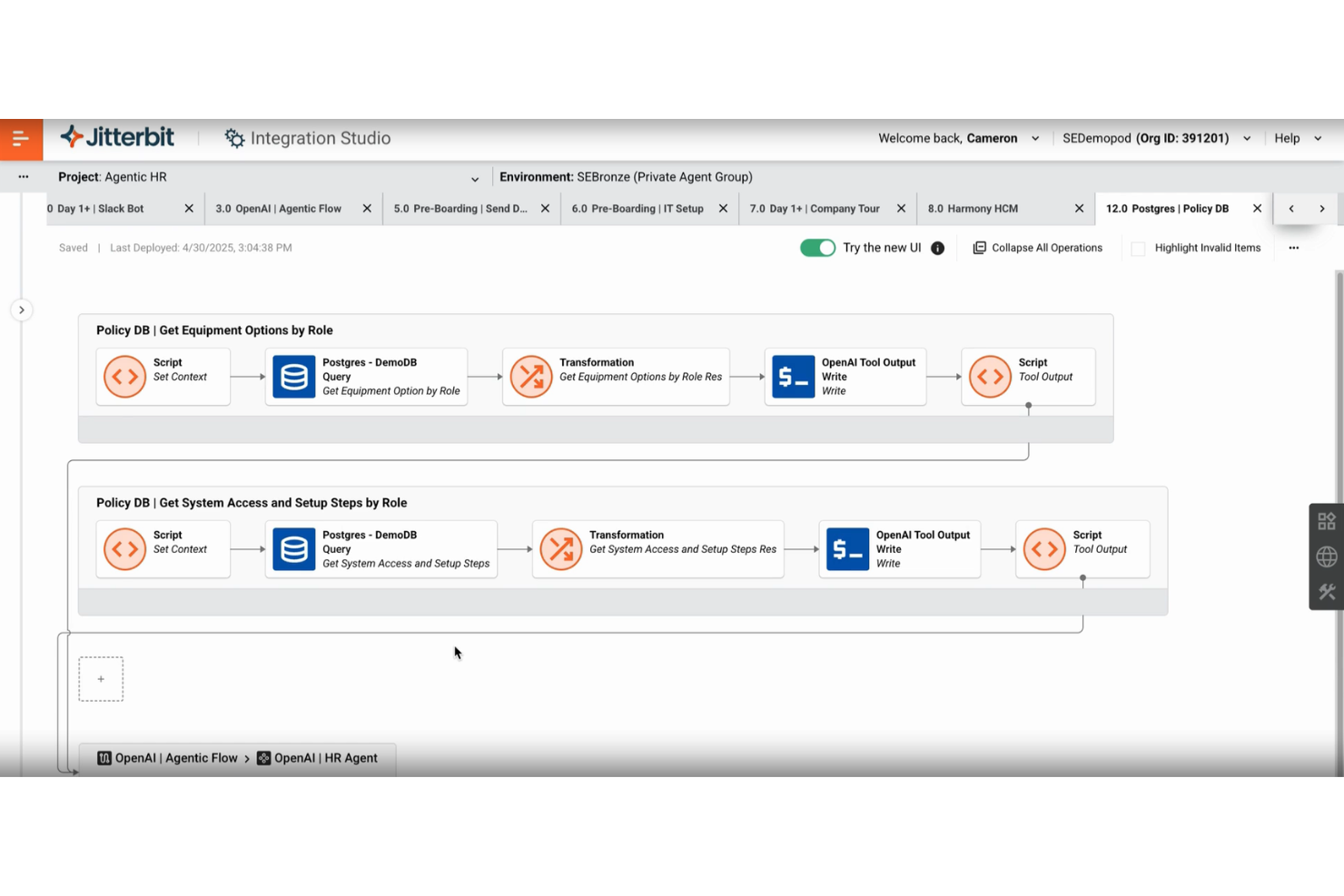Select the Set Context script icon in Get System Access
The height and width of the screenshot is (896, 1344).
(125, 549)
